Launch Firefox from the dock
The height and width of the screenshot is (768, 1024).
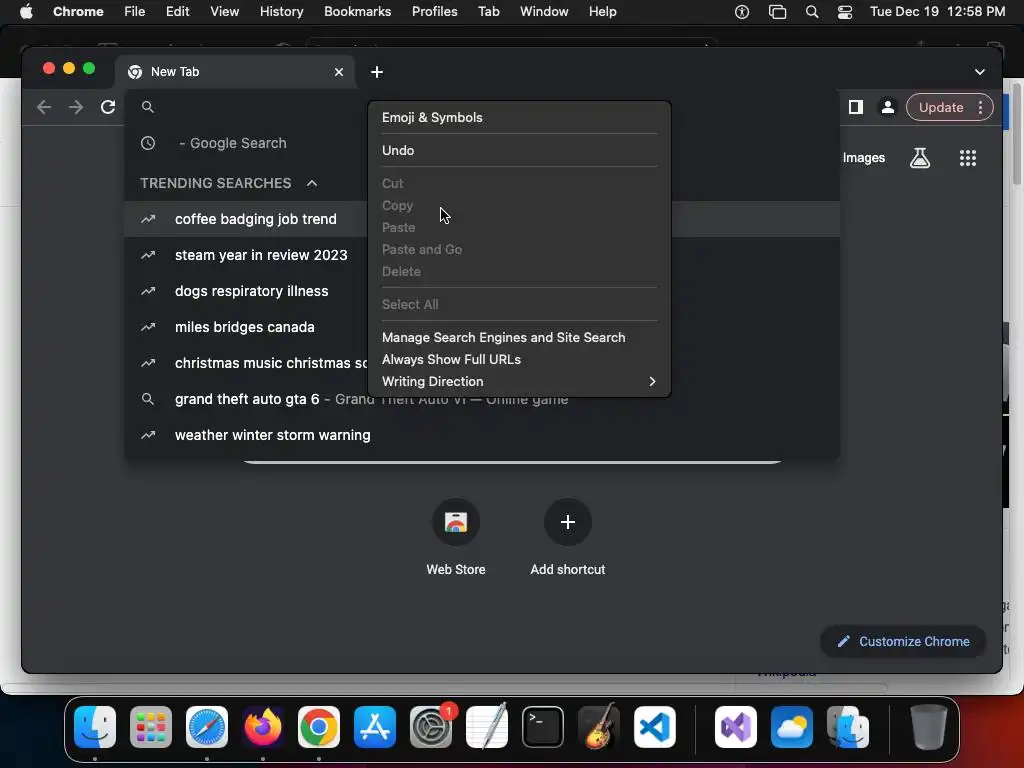point(263,727)
